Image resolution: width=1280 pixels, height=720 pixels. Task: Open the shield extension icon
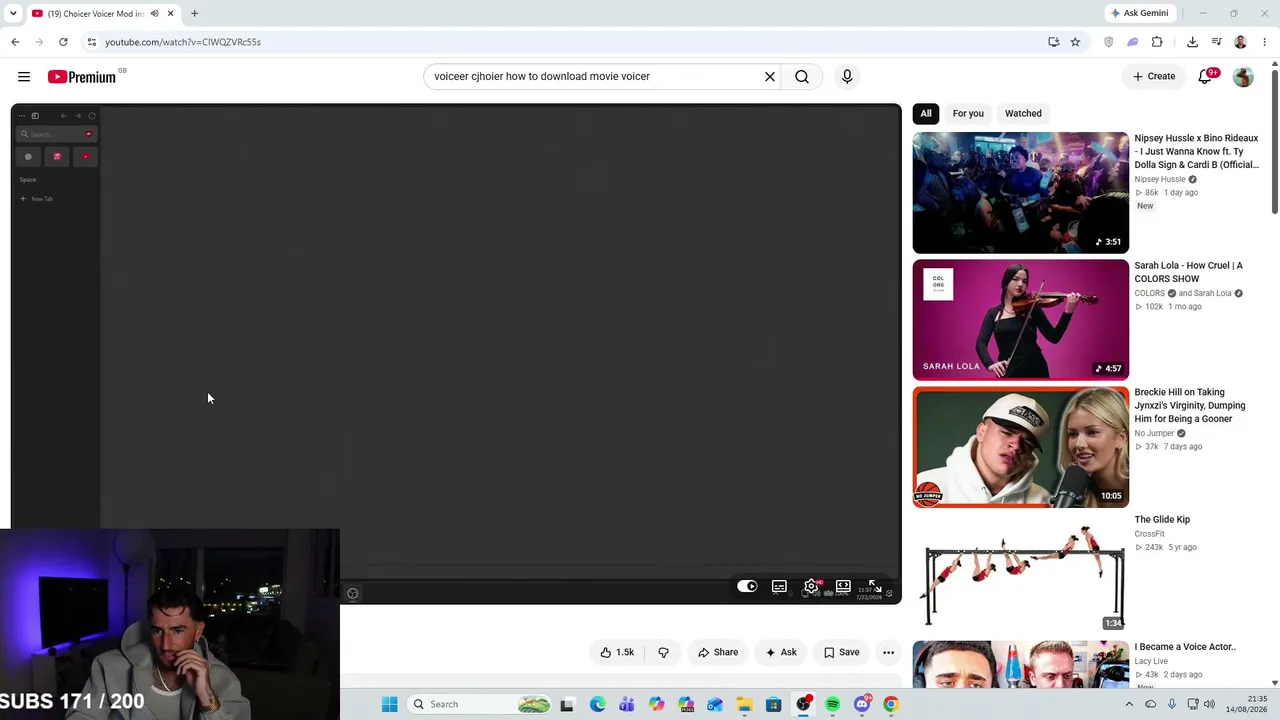[1108, 42]
